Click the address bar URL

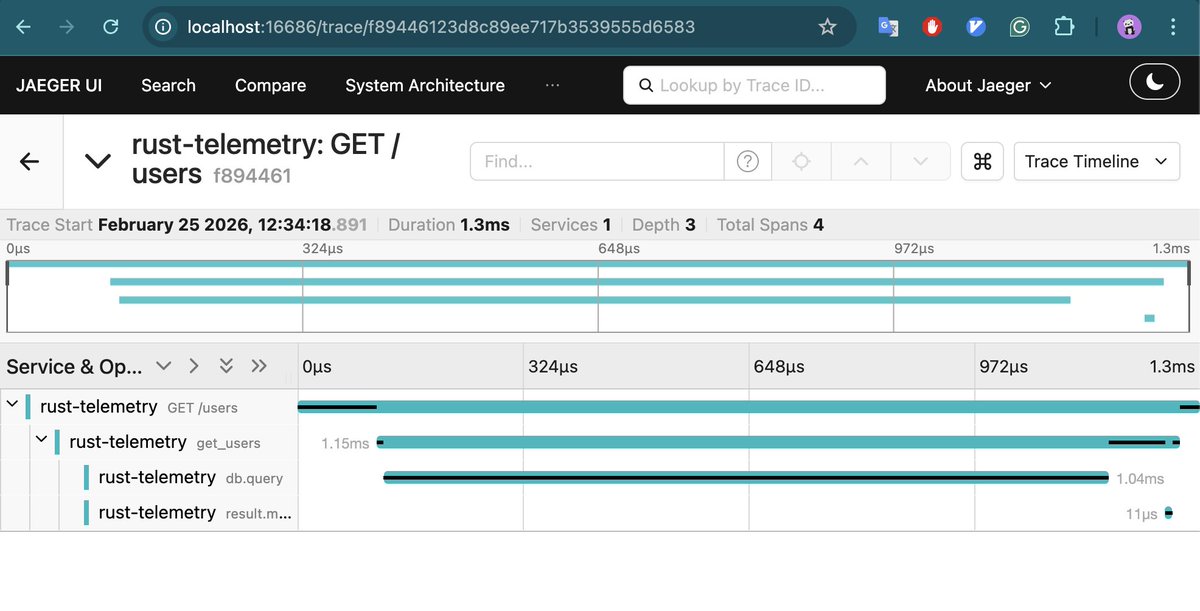point(441,27)
